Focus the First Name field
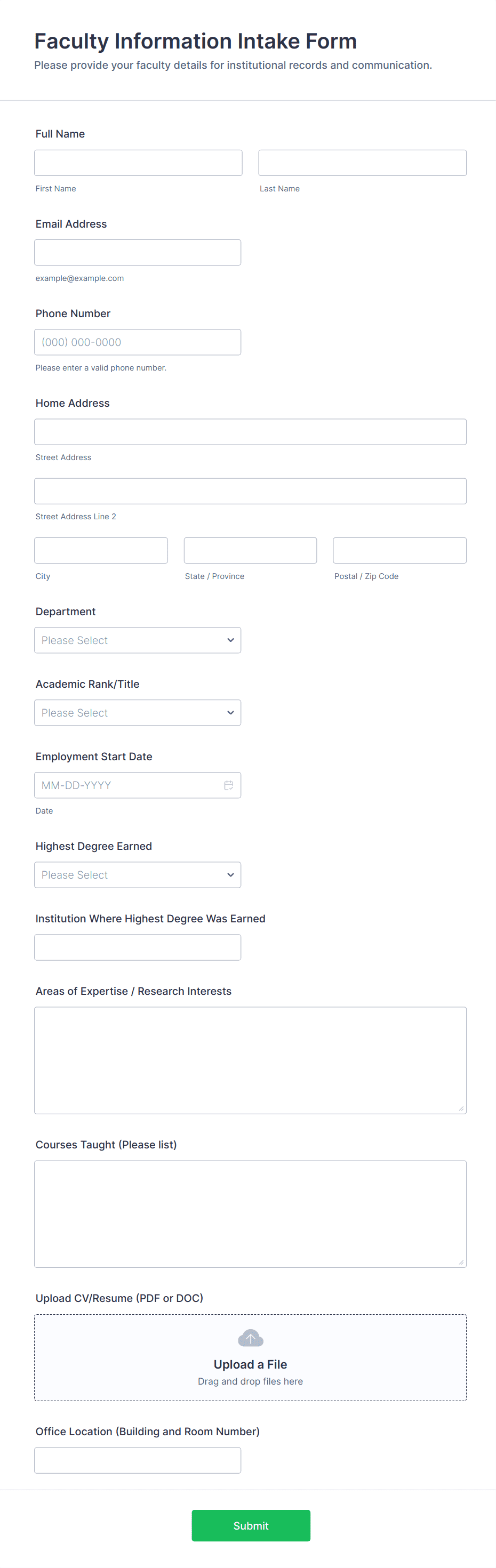Viewport: 496px width, 1568px height. click(x=138, y=163)
